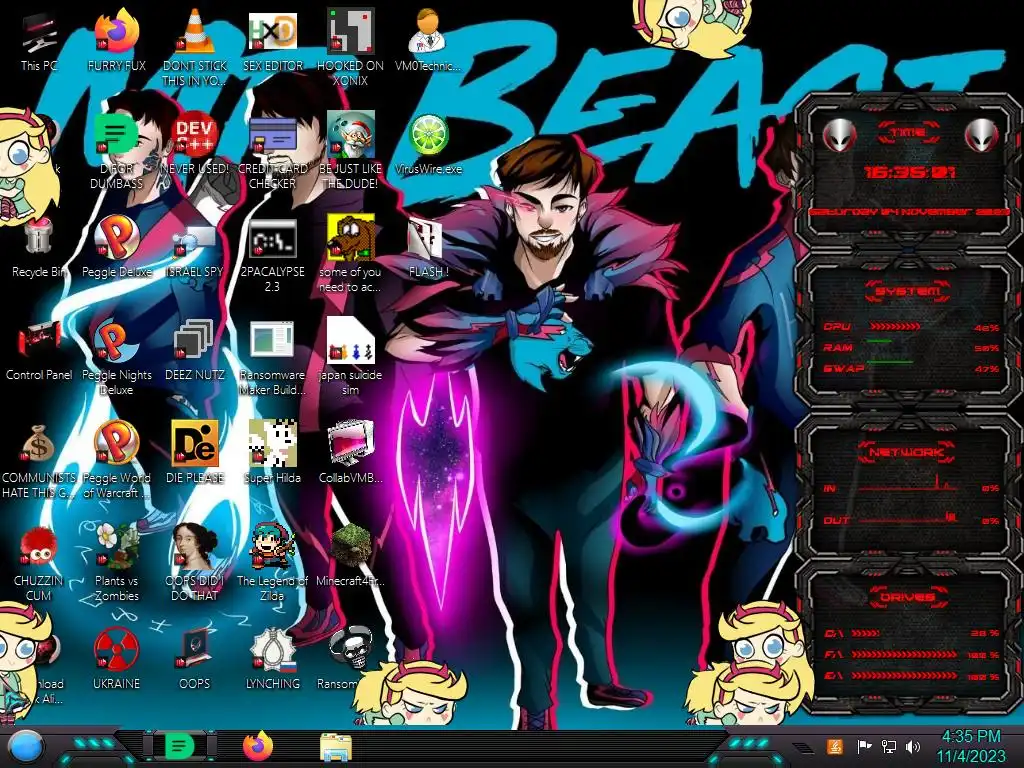Click the DRIVES widget header
The width and height of the screenshot is (1024, 768).
tap(908, 597)
